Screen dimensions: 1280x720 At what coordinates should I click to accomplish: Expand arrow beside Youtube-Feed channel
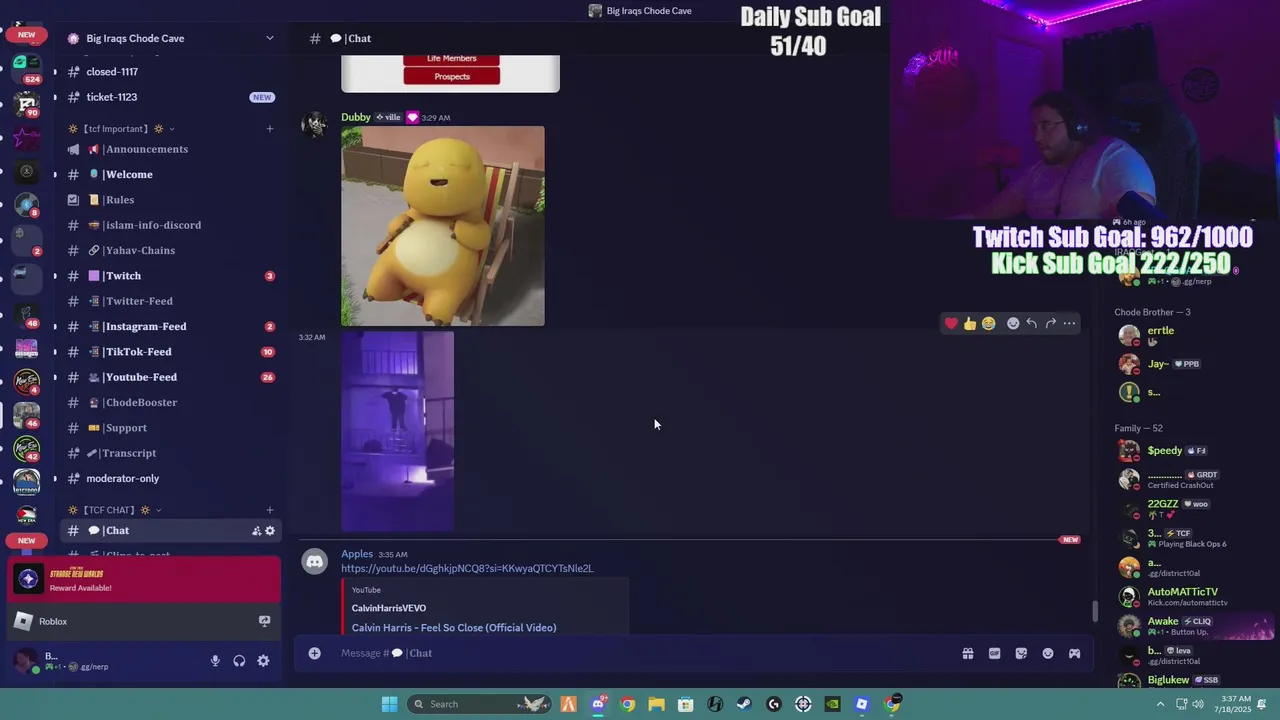[55, 377]
